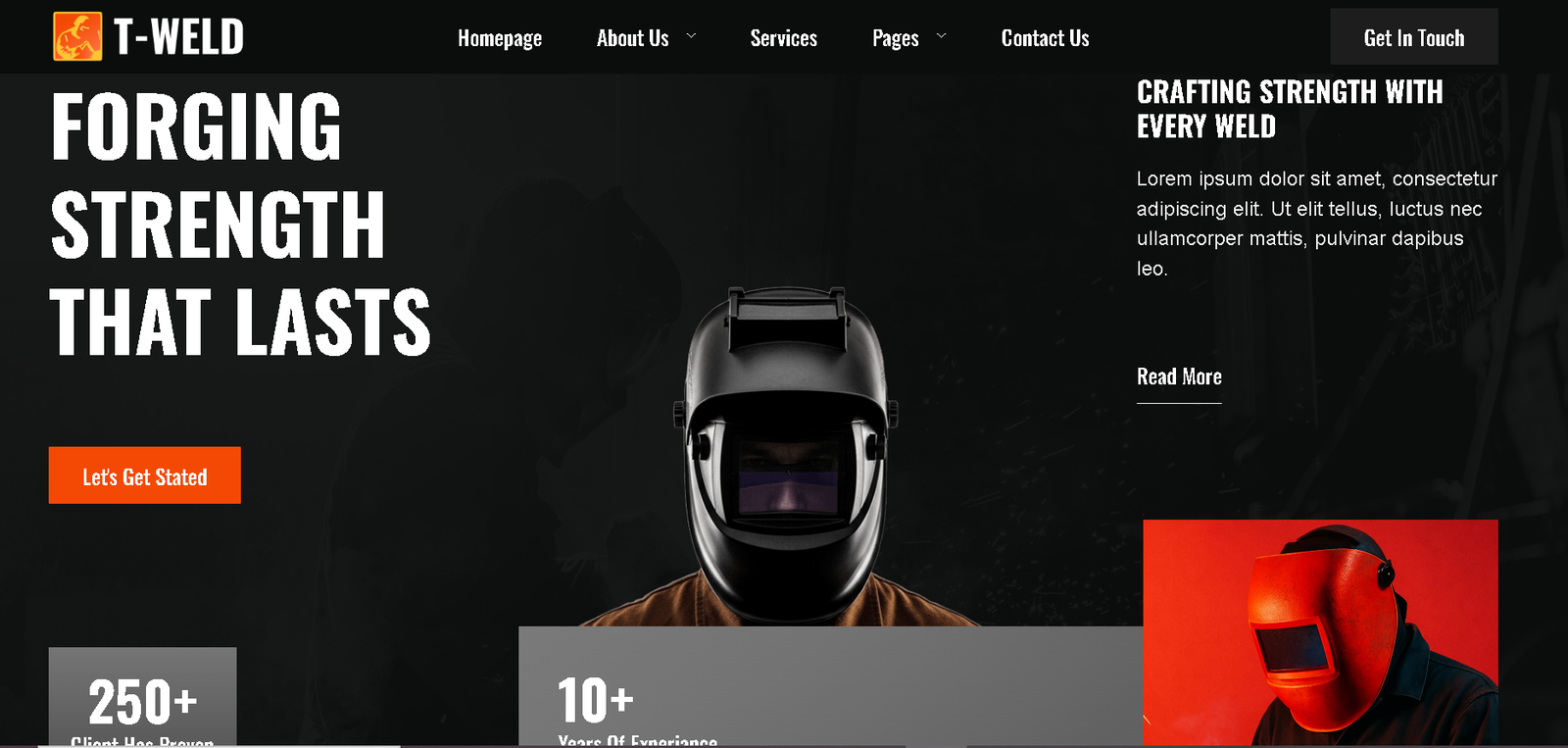
Task: Open the Services page link
Action: click(783, 38)
